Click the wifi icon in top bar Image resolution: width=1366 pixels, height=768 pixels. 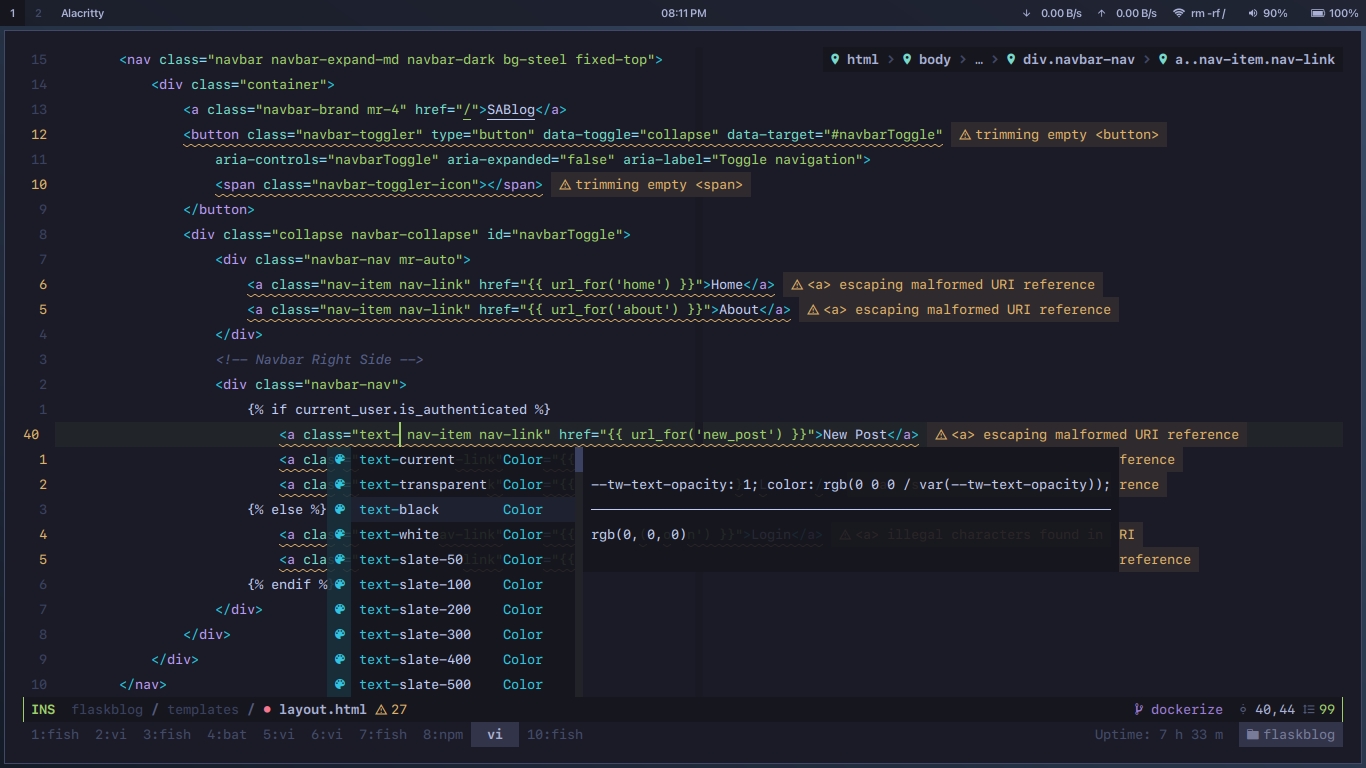pos(1179,13)
